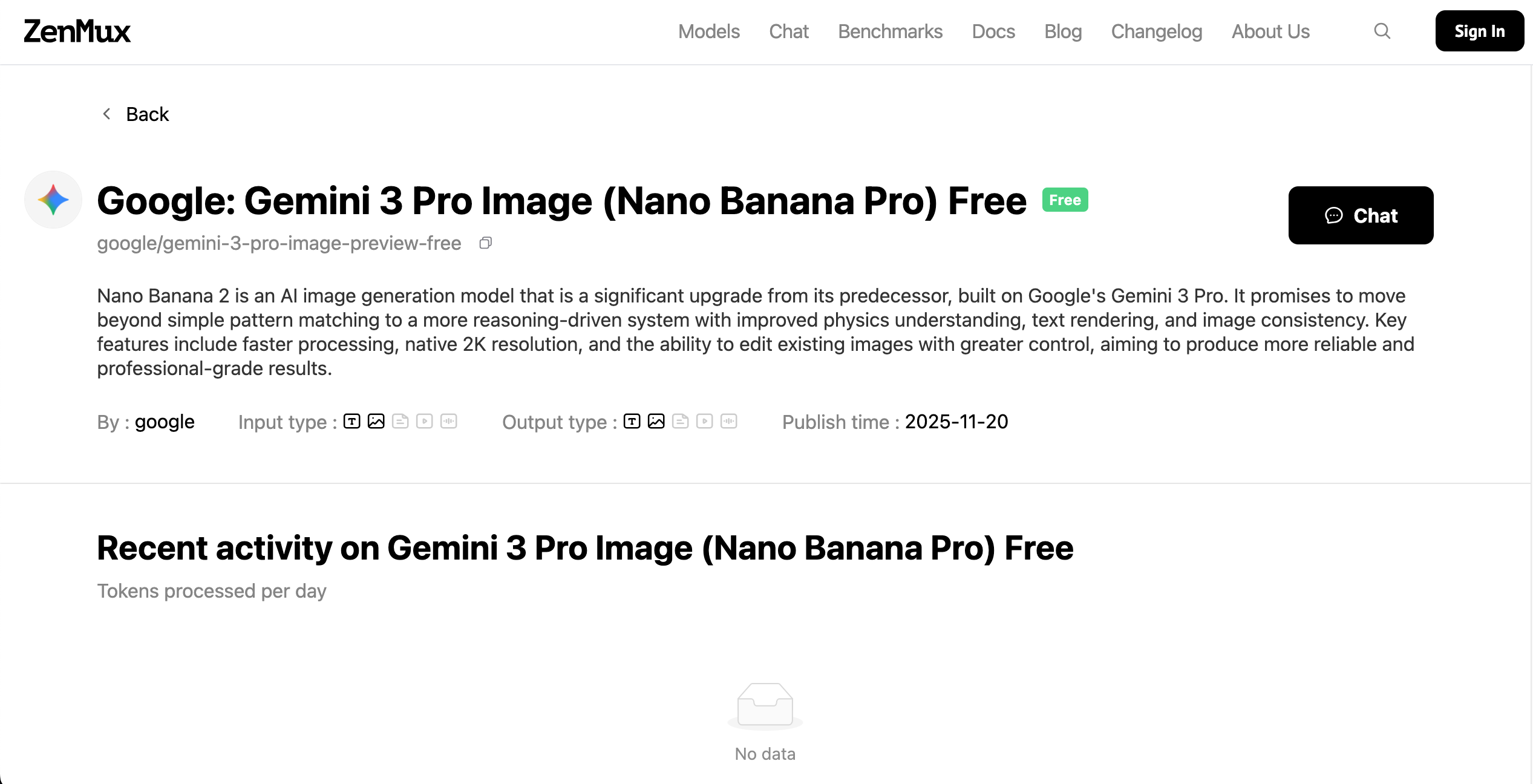Click the document output type icon
Viewport: 1533px width, 784px height.
[681, 422]
